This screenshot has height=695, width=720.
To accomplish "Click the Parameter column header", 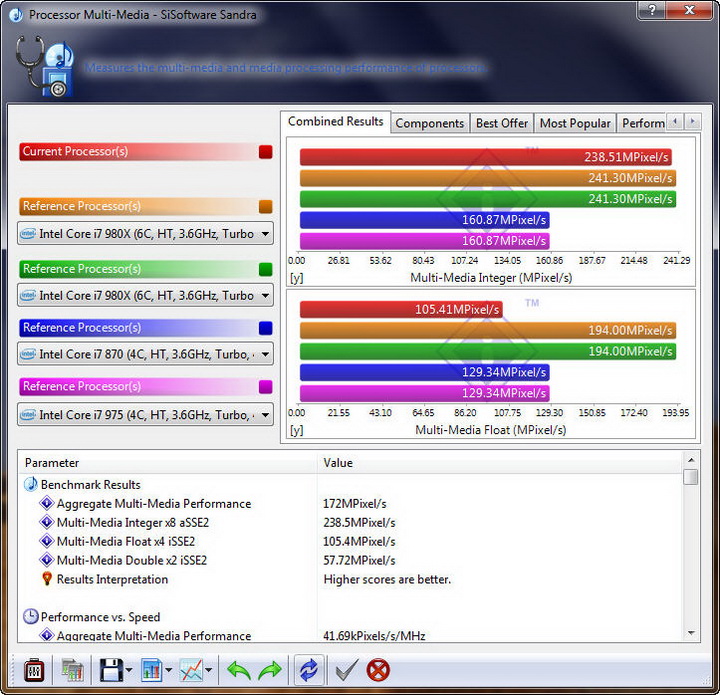I will (168, 463).
